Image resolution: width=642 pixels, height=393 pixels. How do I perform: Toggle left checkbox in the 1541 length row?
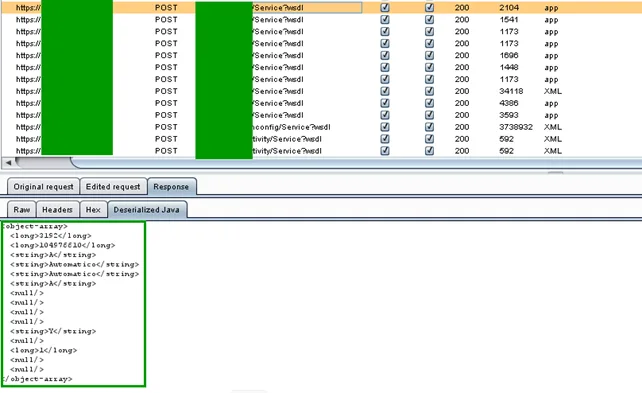tap(385, 19)
